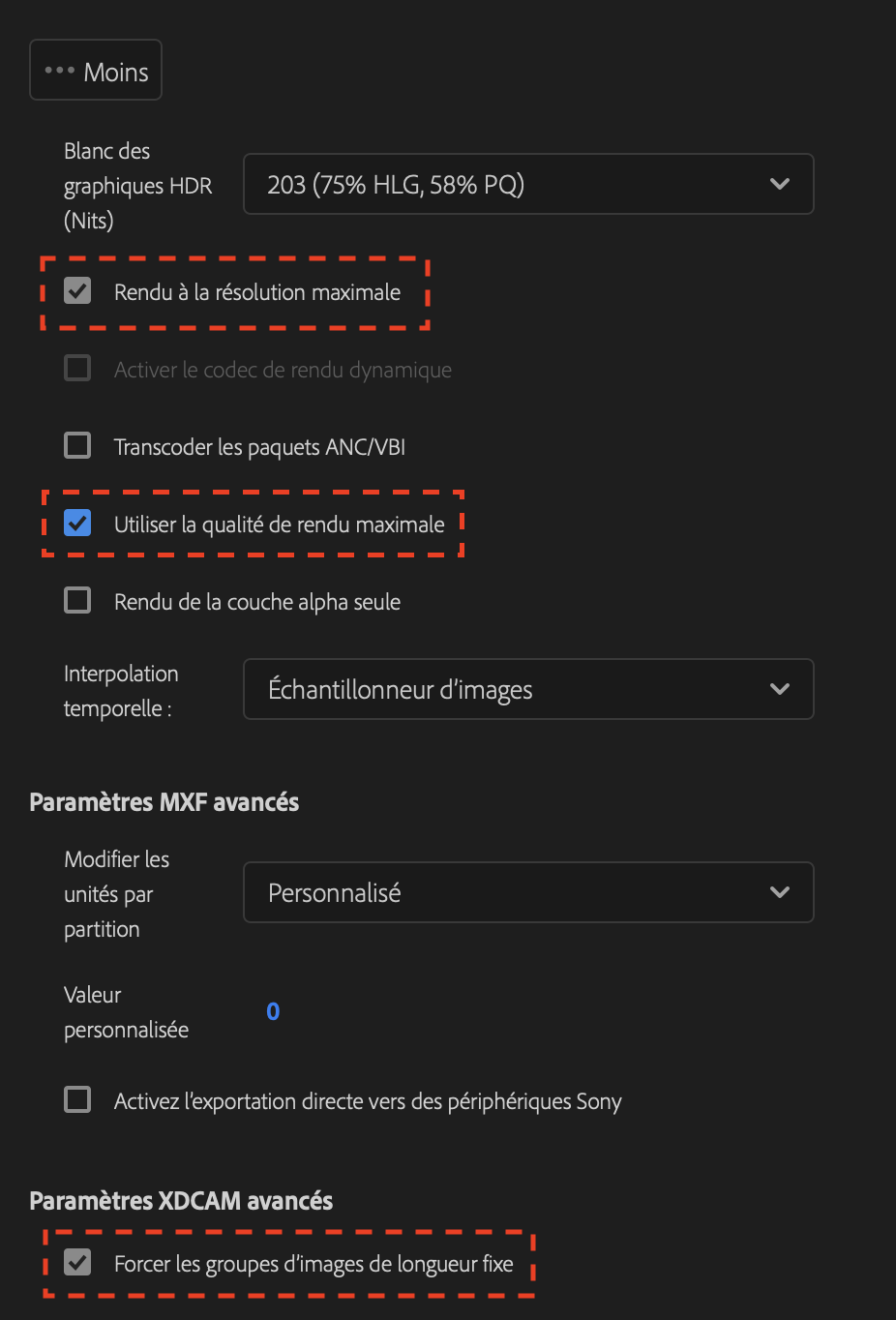Check the Sony direct export option

click(x=76, y=1098)
